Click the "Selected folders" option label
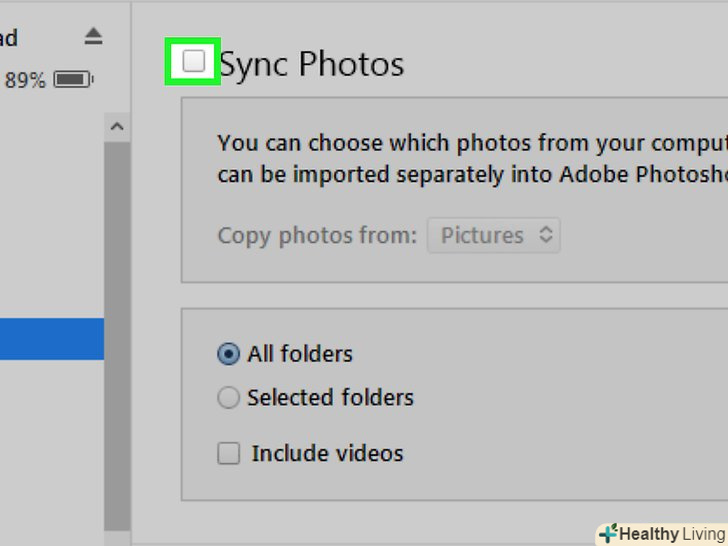The width and height of the screenshot is (728, 546). [x=330, y=398]
